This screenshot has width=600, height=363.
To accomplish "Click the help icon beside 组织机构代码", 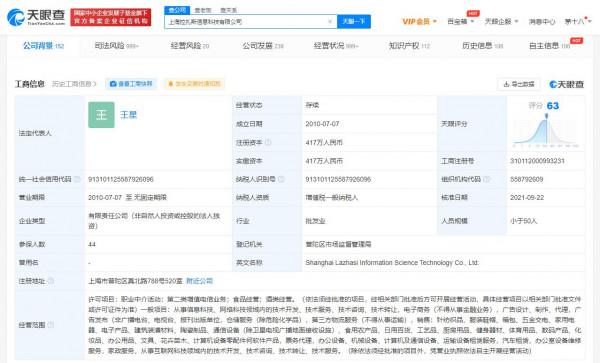I will click(x=487, y=179).
